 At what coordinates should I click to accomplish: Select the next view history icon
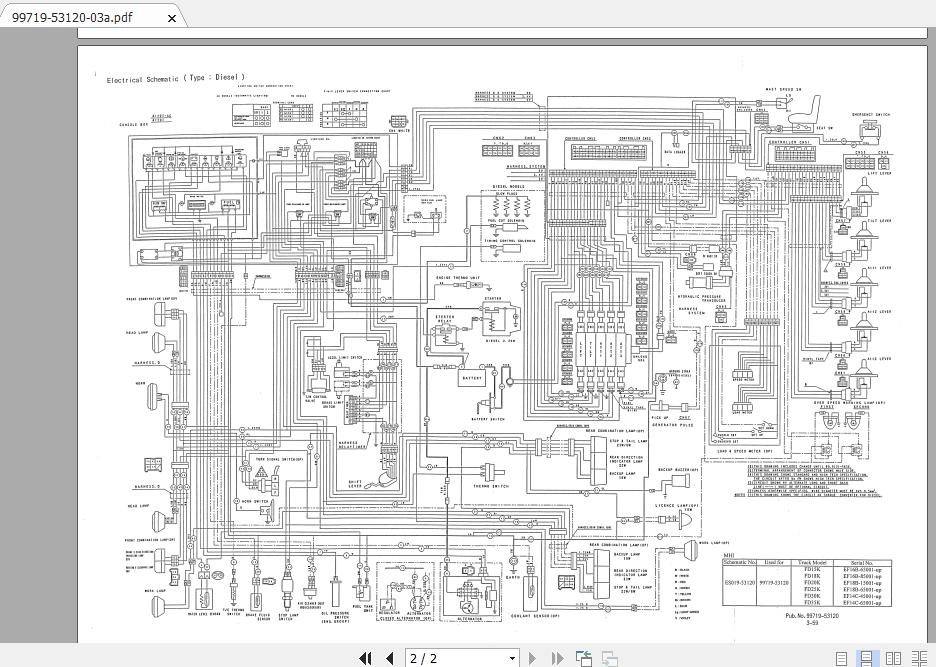click(609, 657)
